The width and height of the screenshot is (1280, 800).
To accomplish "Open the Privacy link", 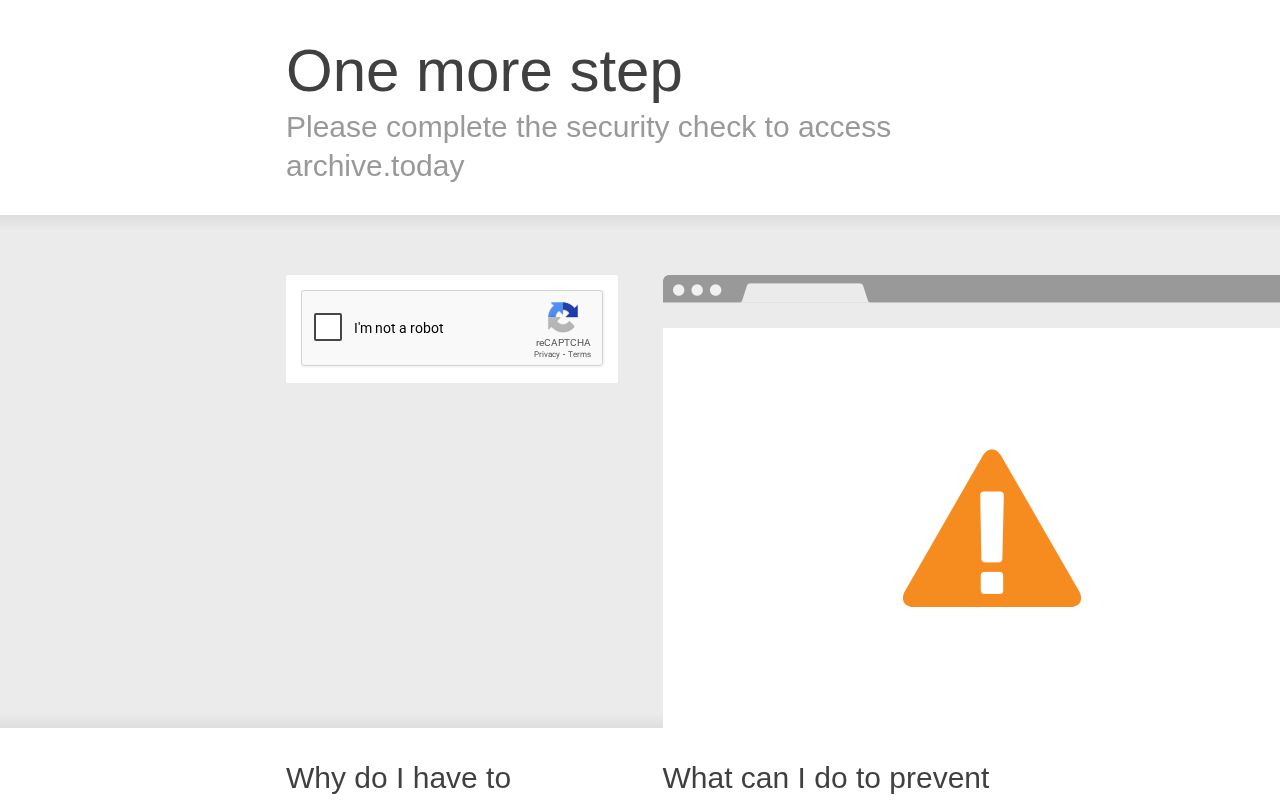I will point(546,354).
